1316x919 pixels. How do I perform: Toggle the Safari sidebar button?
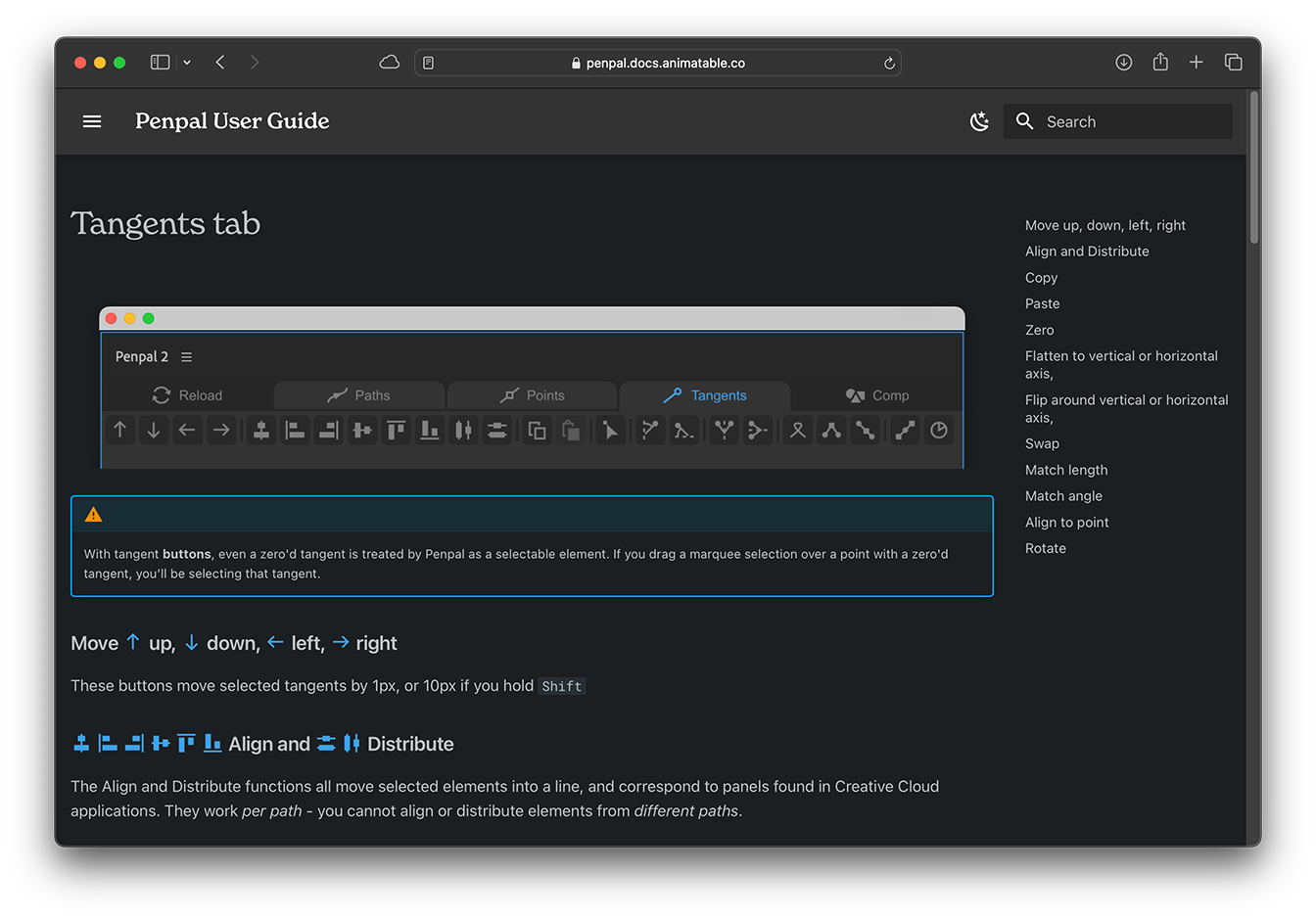pyautogui.click(x=160, y=63)
